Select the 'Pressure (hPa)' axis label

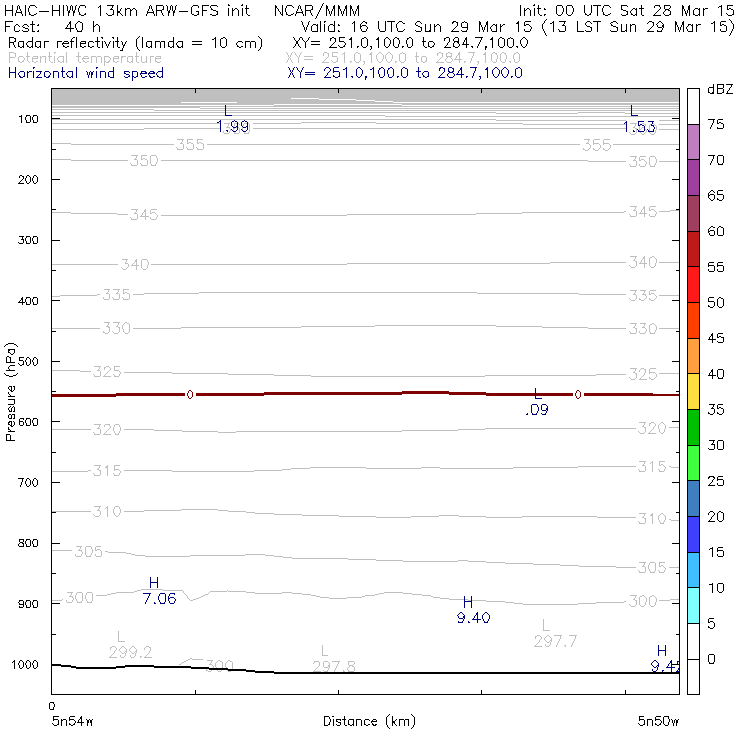coord(10,392)
